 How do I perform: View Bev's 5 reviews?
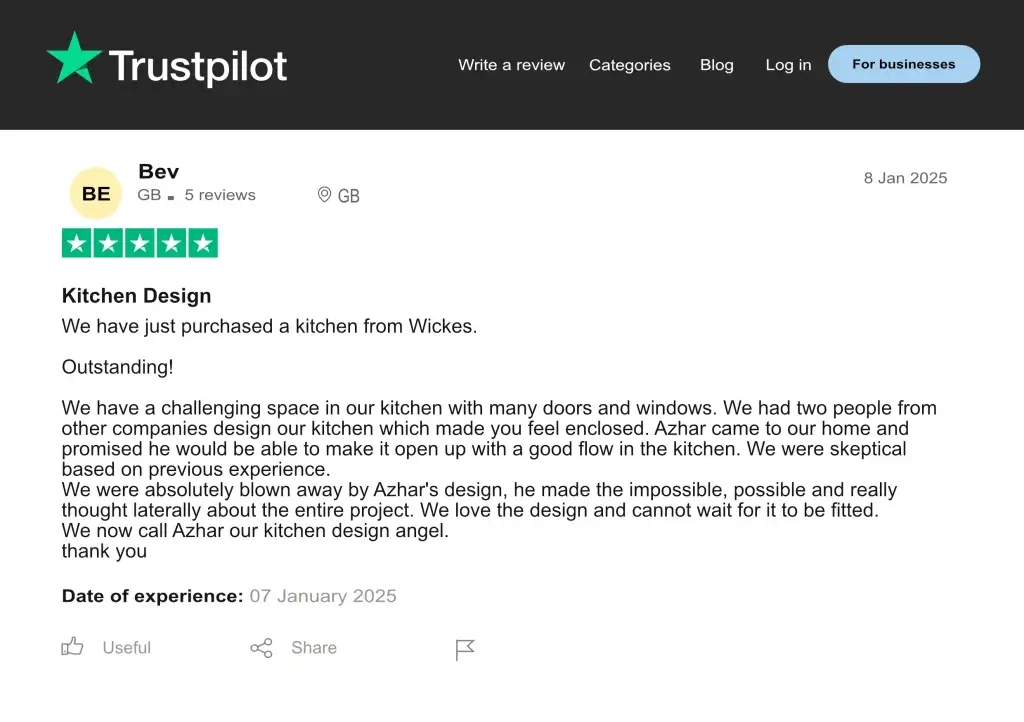tap(219, 195)
